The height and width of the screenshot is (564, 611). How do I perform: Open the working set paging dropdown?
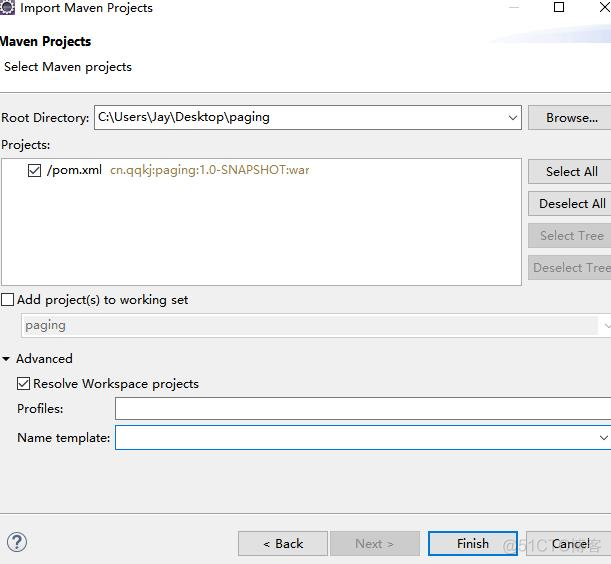[606, 325]
